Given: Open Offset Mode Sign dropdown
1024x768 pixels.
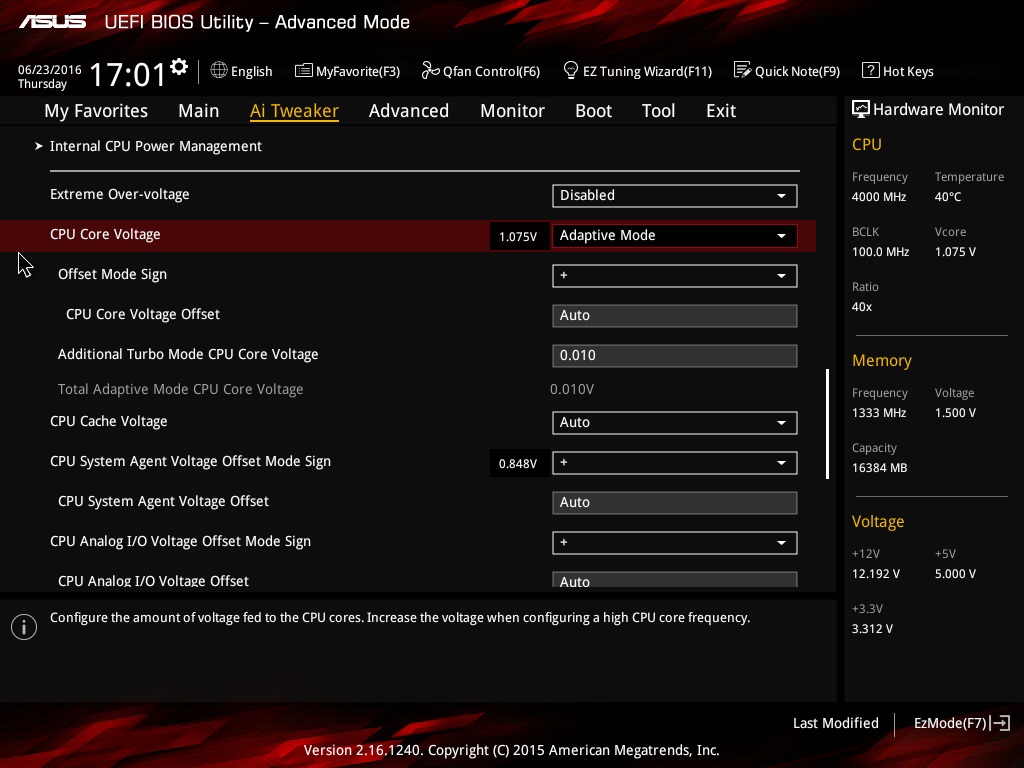Looking at the screenshot, I should [x=675, y=276].
